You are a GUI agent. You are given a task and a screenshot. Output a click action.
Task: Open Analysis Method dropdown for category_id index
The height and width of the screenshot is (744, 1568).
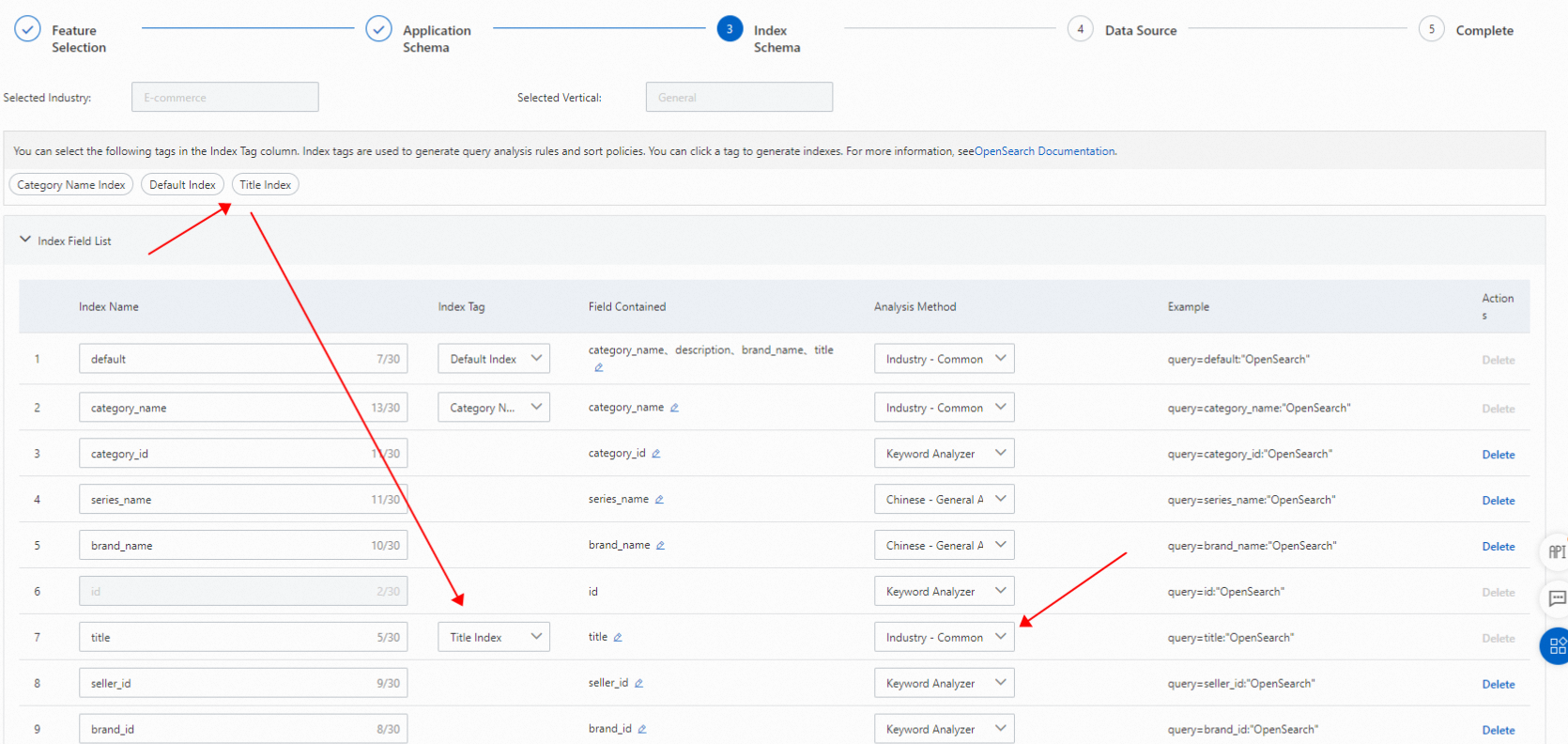[945, 454]
